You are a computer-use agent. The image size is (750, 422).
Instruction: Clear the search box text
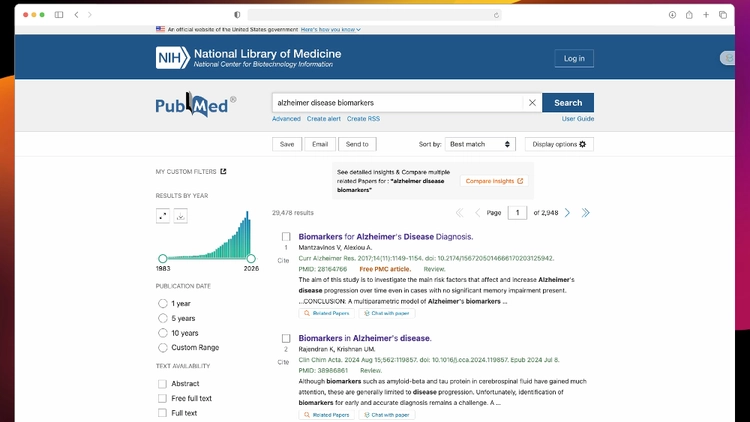point(532,103)
